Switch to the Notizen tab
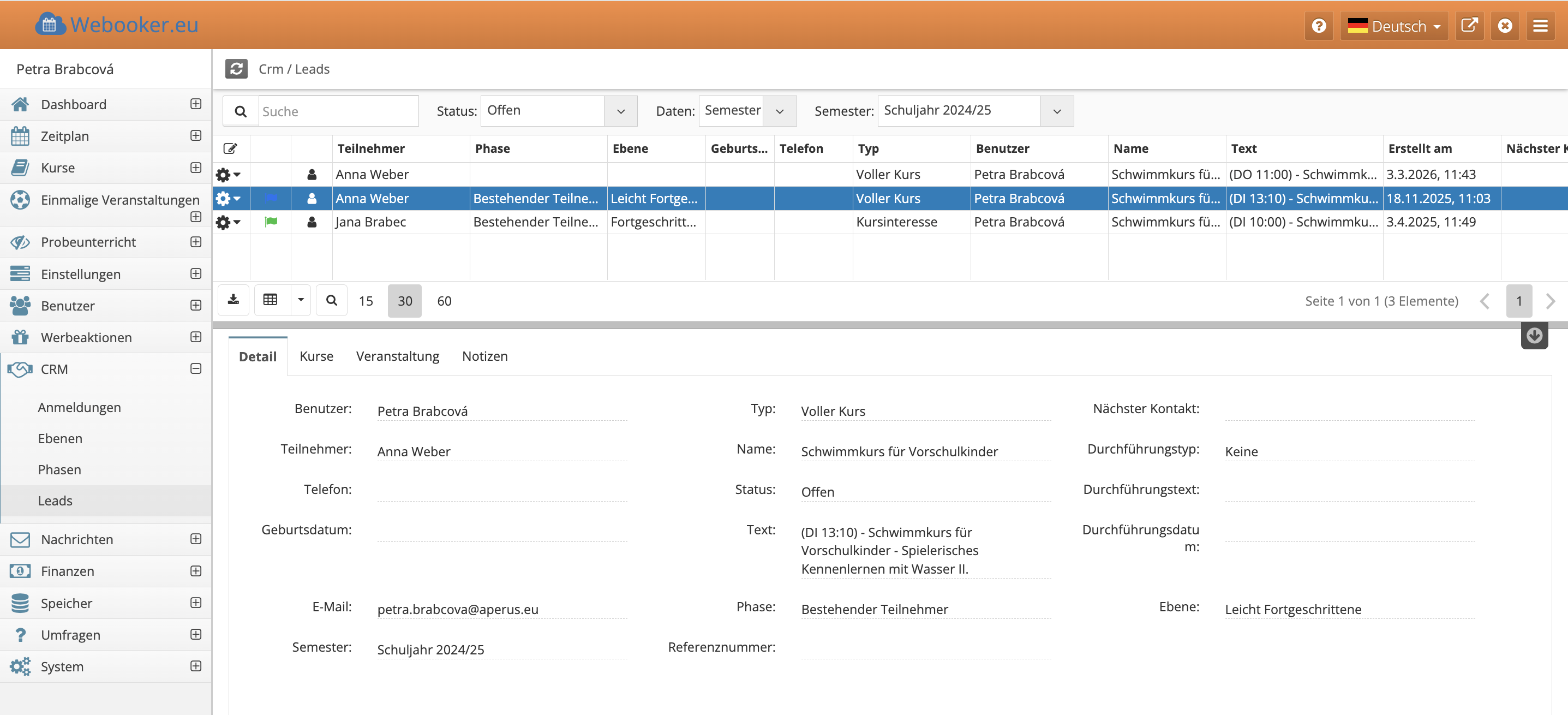 (484, 356)
